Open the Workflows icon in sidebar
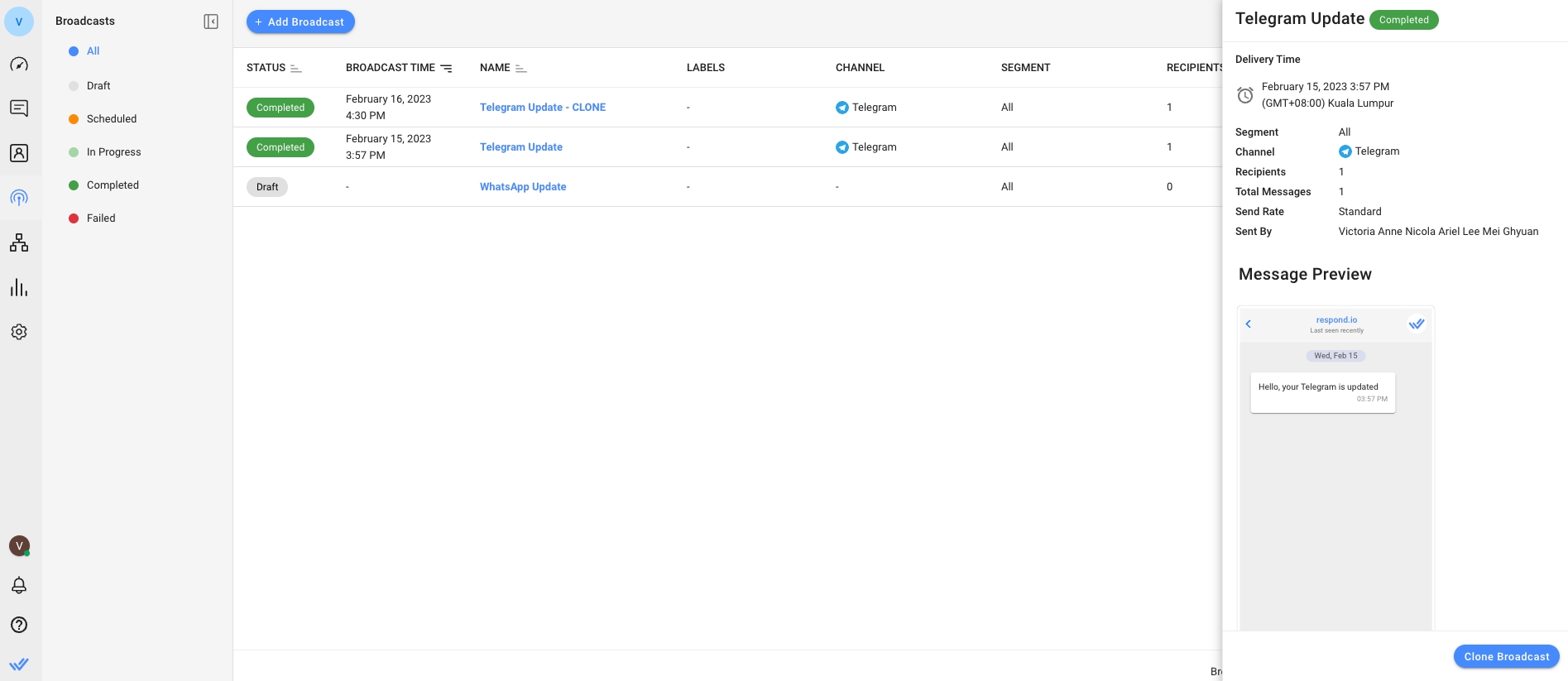This screenshot has width=1568, height=681. point(19,242)
